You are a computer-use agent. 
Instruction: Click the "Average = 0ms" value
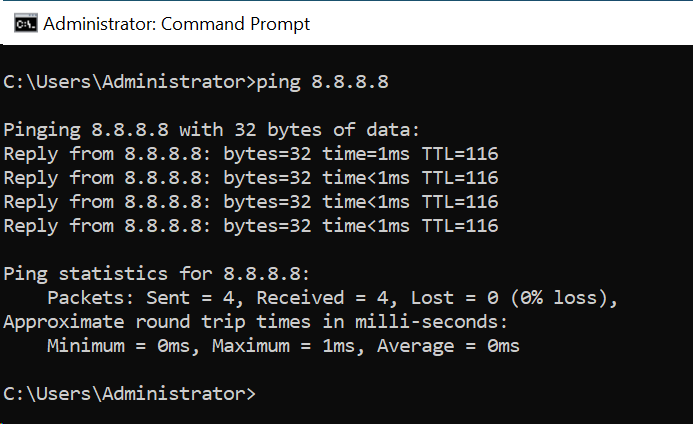click(448, 346)
